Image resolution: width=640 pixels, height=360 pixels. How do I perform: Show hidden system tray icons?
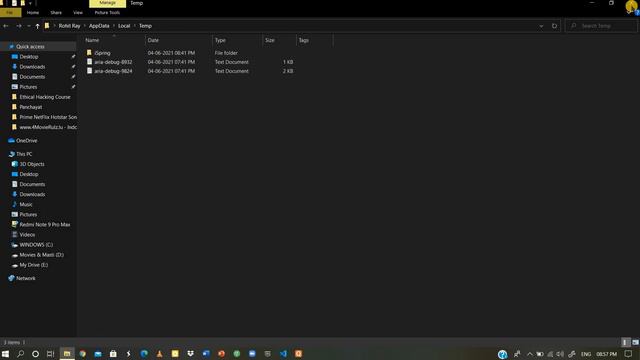529,354
